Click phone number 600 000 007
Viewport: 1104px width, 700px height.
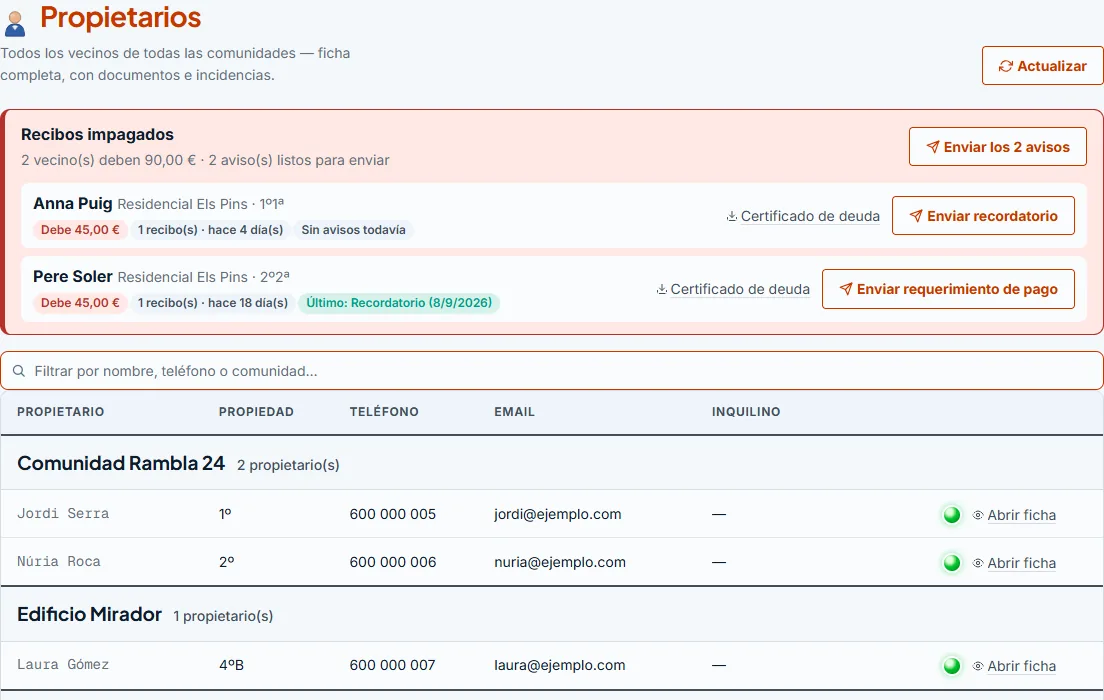(393, 665)
